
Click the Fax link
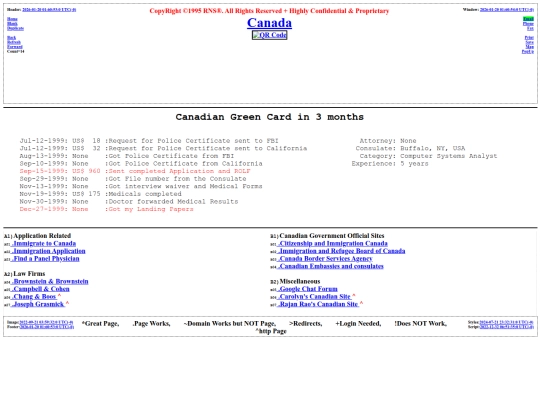click(530, 28)
